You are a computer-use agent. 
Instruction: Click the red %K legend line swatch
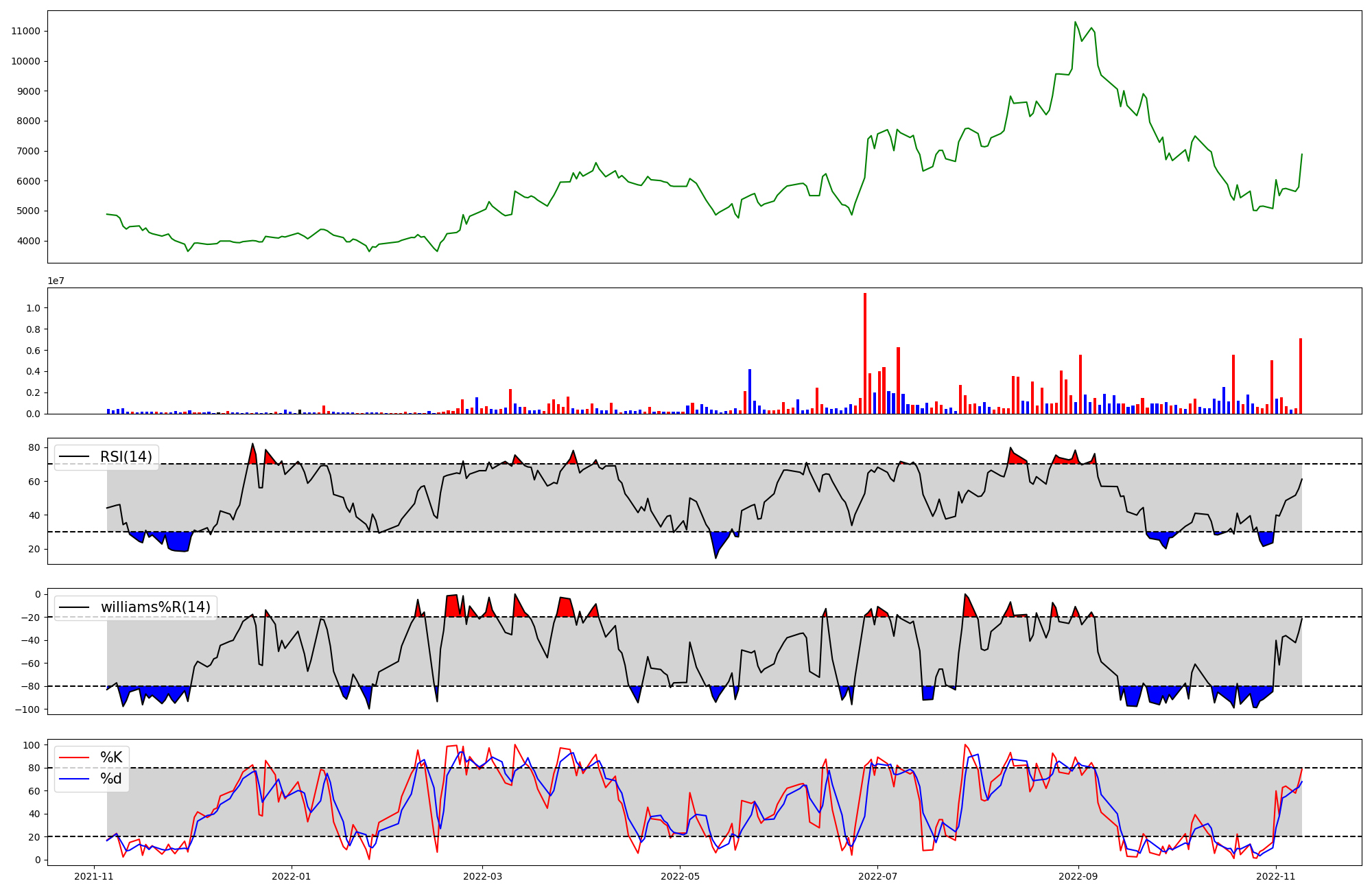click(75, 758)
